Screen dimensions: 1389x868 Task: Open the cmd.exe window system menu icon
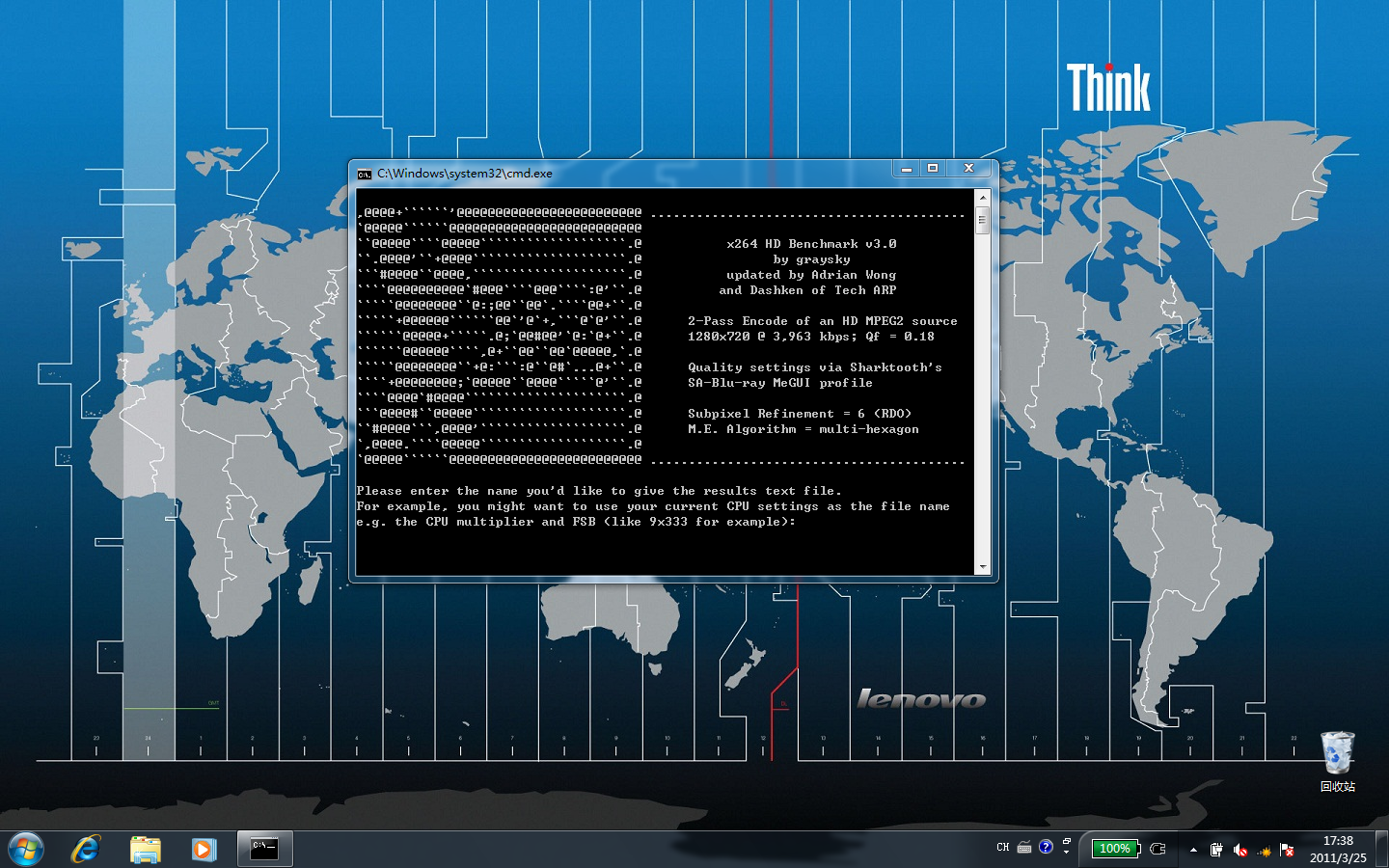pyautogui.click(x=364, y=174)
